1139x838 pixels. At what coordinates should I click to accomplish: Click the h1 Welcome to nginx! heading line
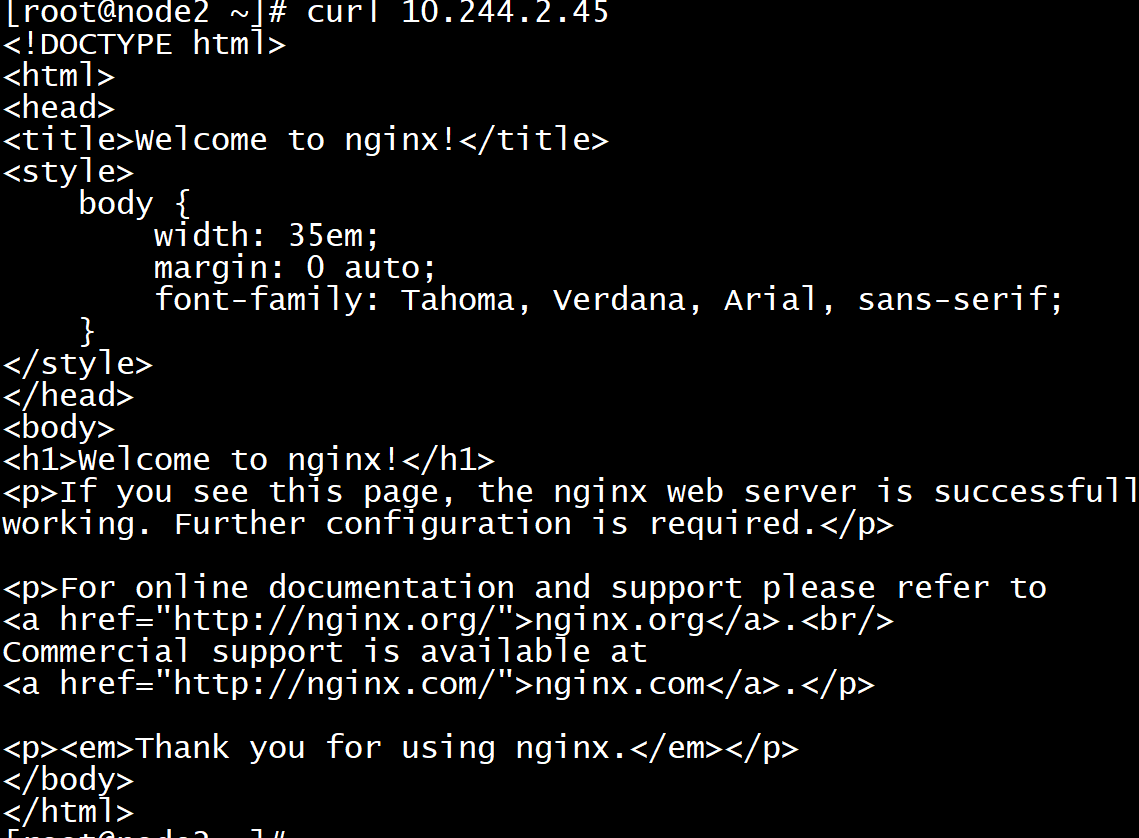point(248,460)
